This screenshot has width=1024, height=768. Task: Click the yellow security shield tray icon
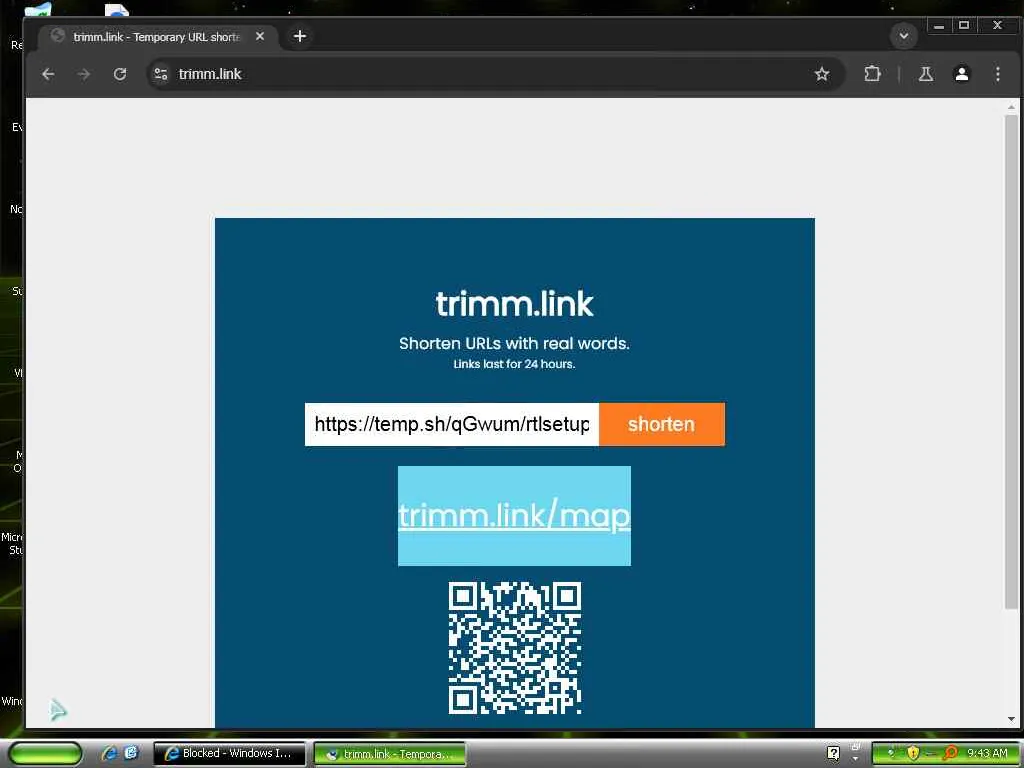click(x=912, y=754)
